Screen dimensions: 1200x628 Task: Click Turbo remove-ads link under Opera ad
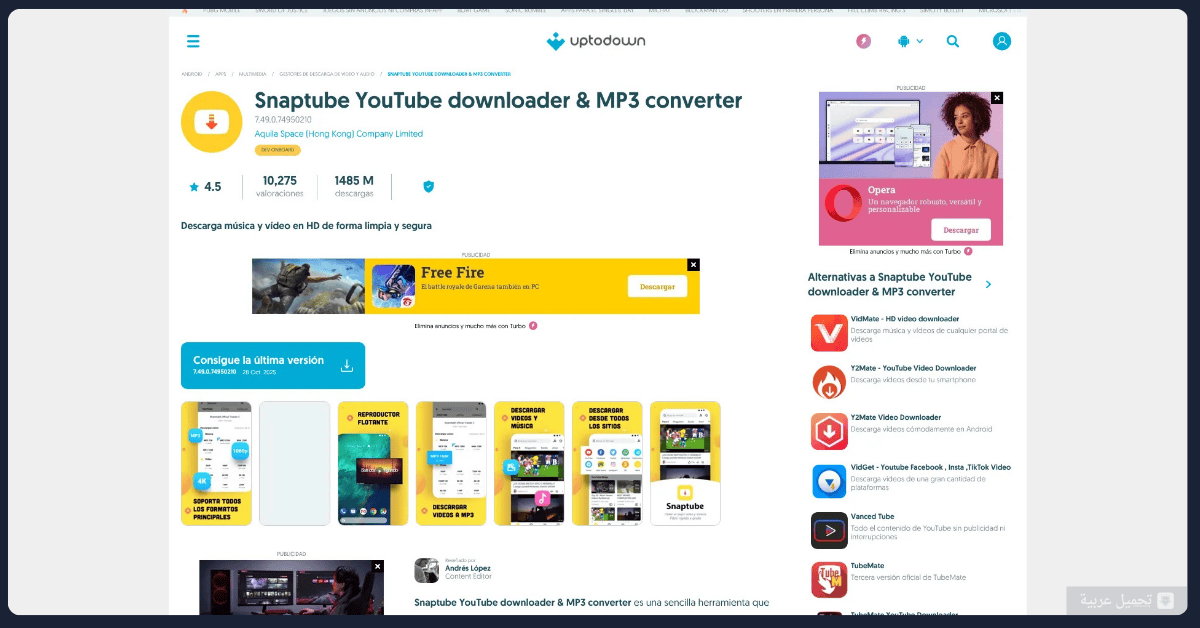pyautogui.click(x=910, y=252)
